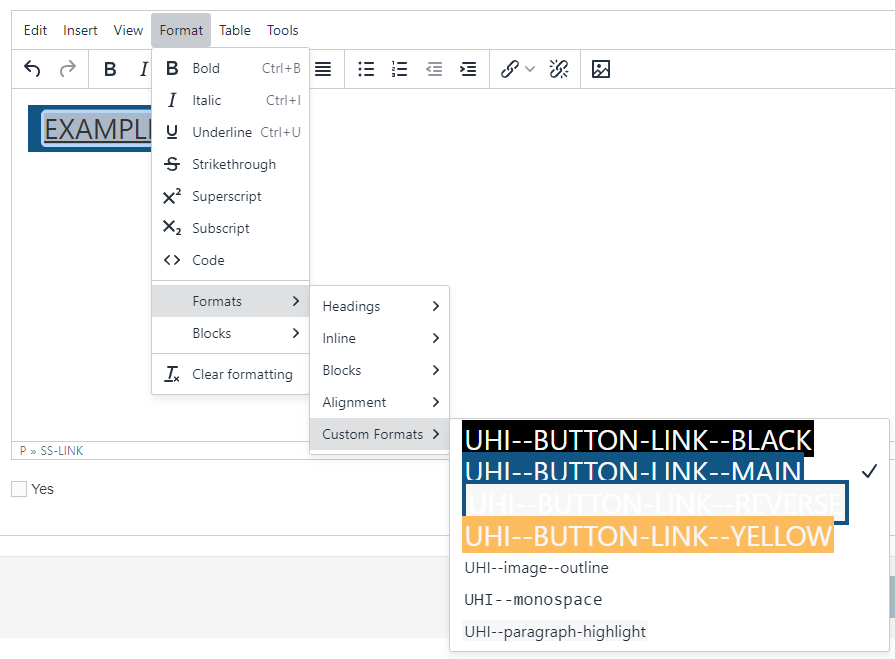Screen dimensions: 895x659
Task: Apply UHI--BUTTON-LINK--BLACK format
Action: (x=638, y=439)
